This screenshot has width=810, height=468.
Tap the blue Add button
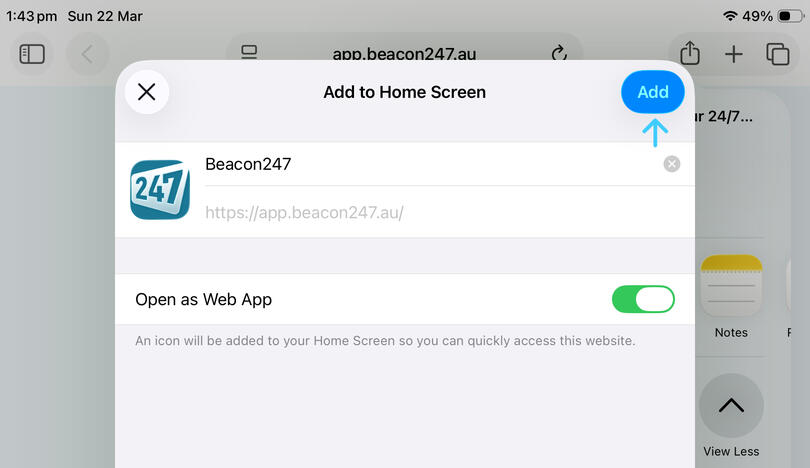[x=652, y=92]
